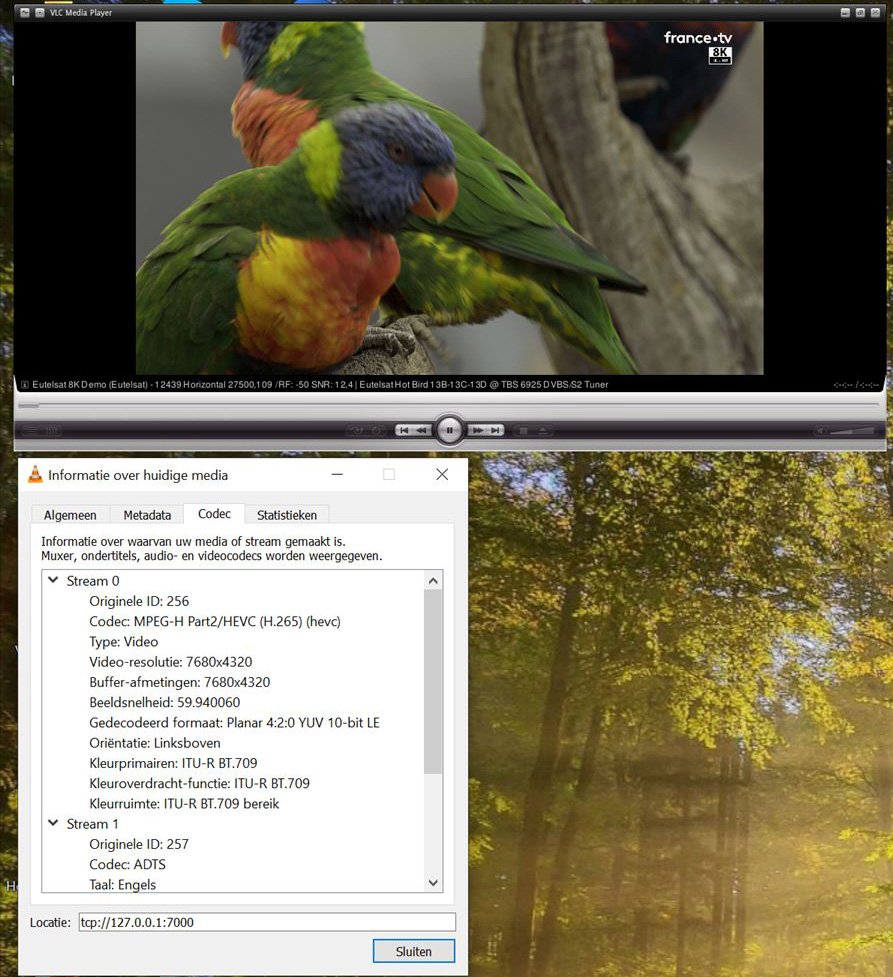Open the playlist icon at far left
The width and height of the screenshot is (893, 977).
[31, 431]
